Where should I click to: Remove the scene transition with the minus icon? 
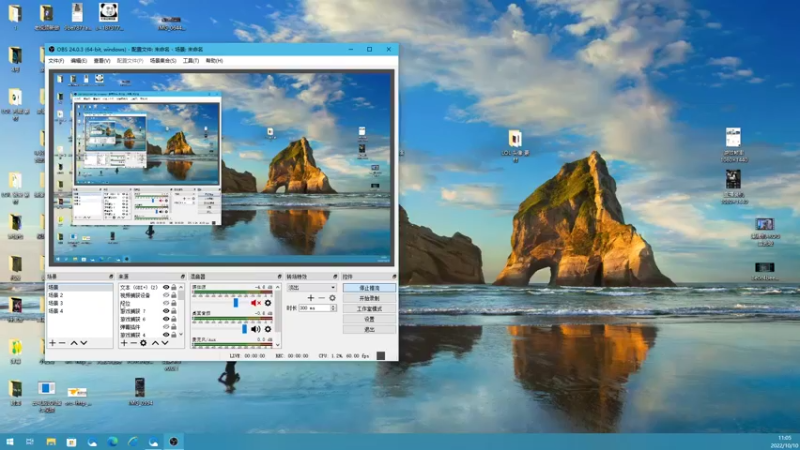coord(321,298)
